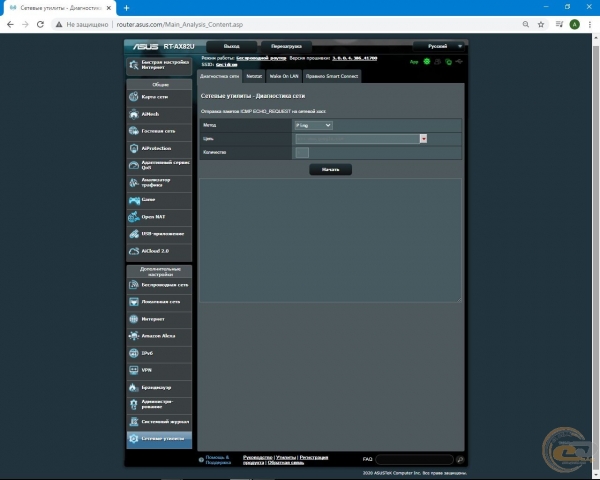
Task: Open AiCloud 2.0 section
Action: [159, 251]
